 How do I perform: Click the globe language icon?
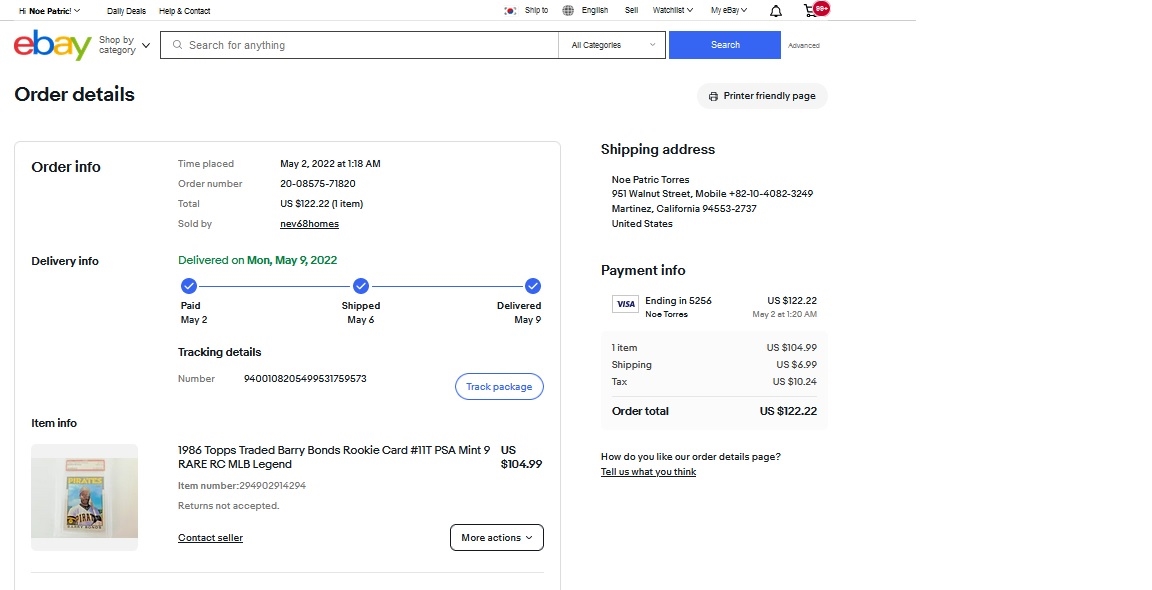[568, 10]
